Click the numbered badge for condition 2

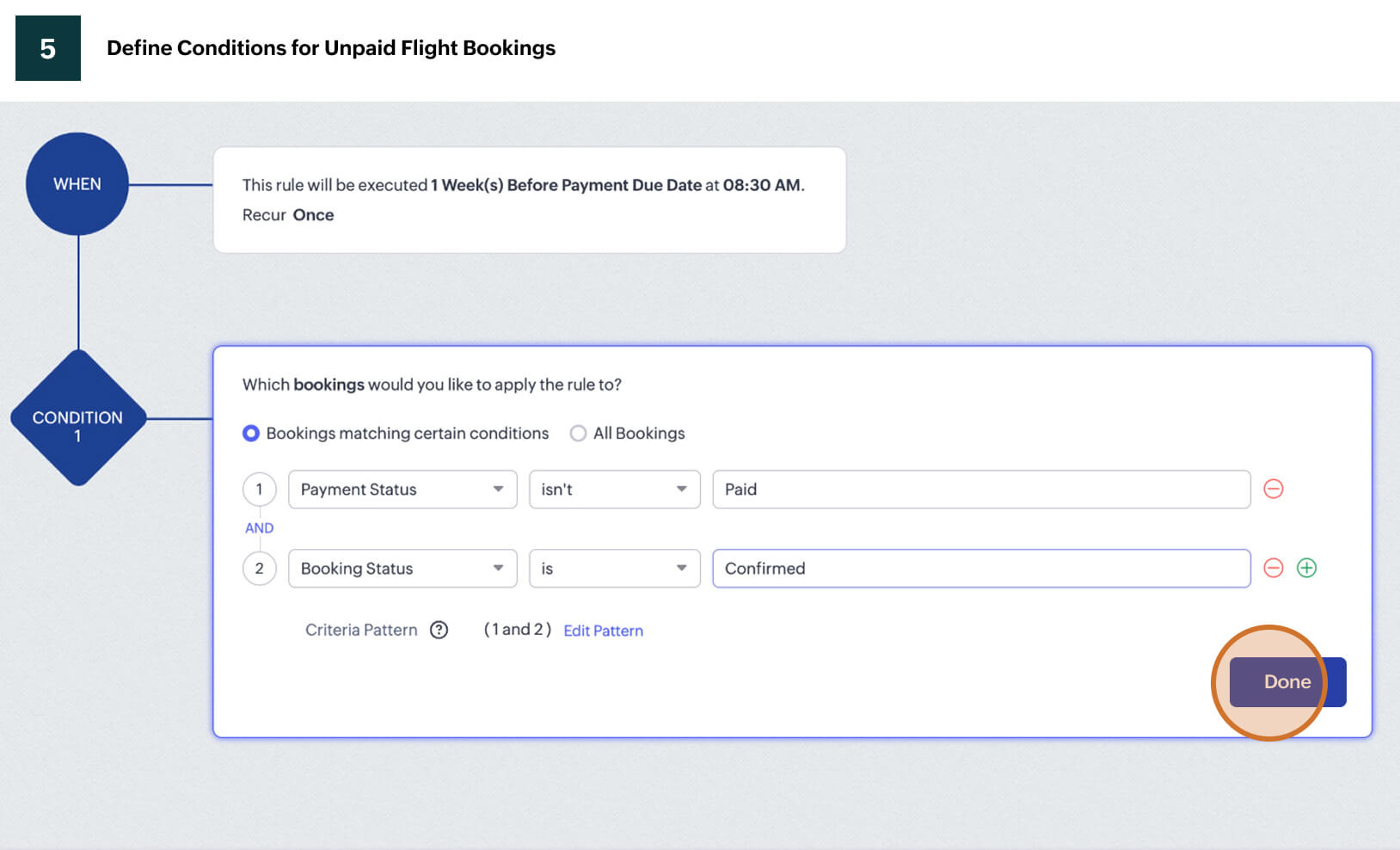click(x=259, y=568)
